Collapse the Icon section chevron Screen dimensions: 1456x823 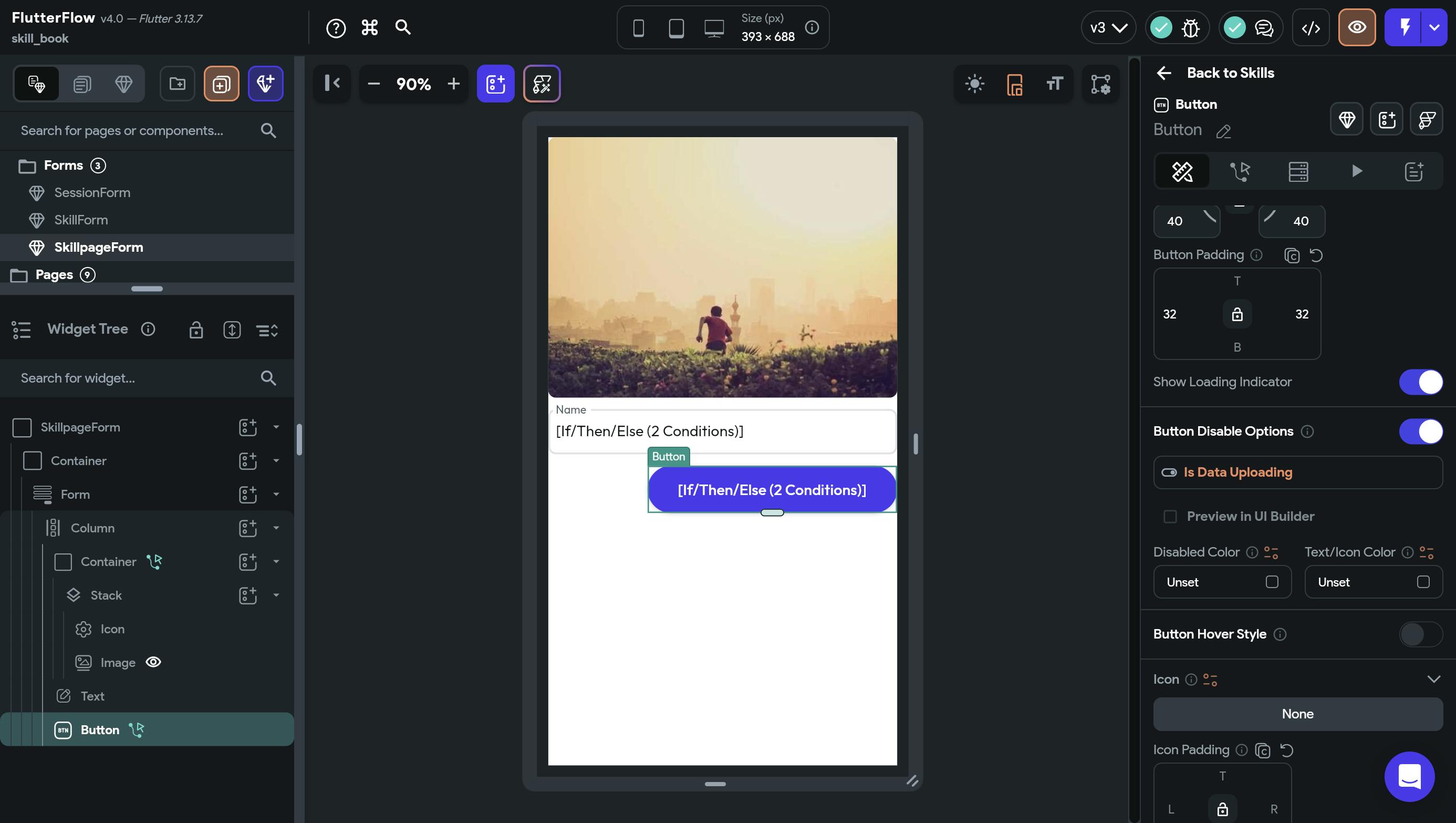pos(1433,680)
